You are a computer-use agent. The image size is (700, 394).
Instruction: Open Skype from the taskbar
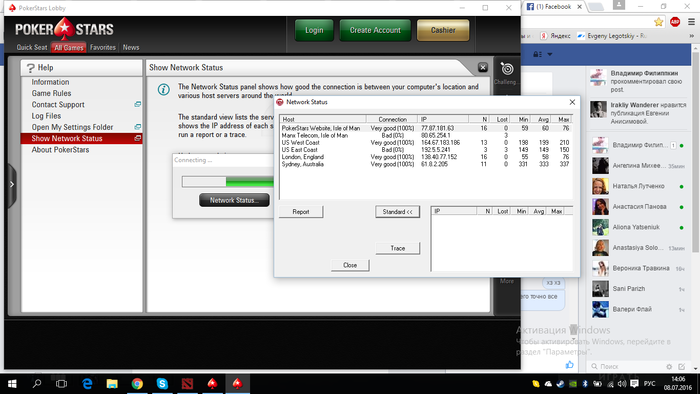pos(162,383)
